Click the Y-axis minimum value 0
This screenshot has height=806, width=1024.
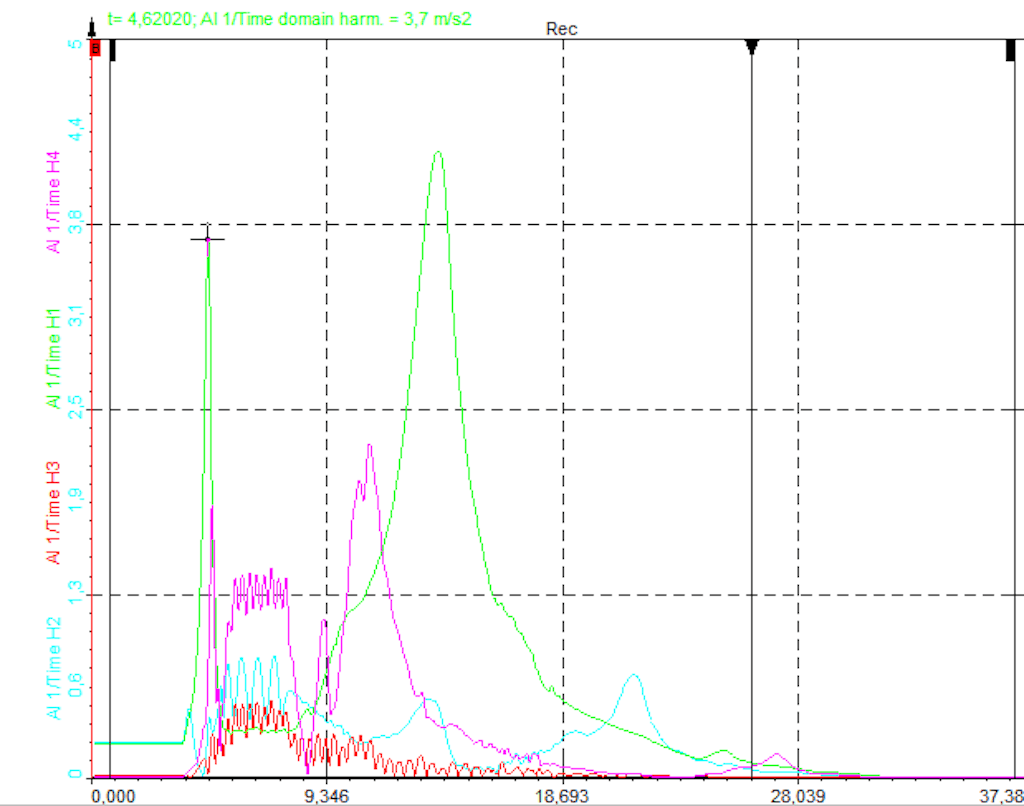tap(76, 773)
